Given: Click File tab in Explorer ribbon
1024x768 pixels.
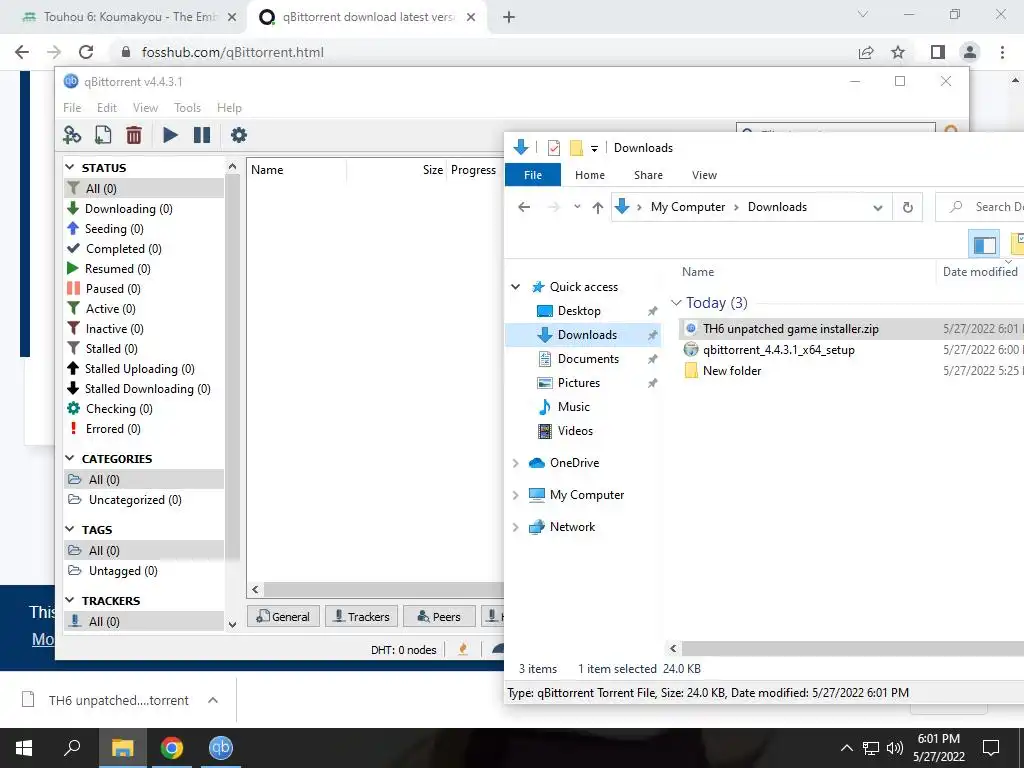Looking at the screenshot, I should (x=533, y=175).
